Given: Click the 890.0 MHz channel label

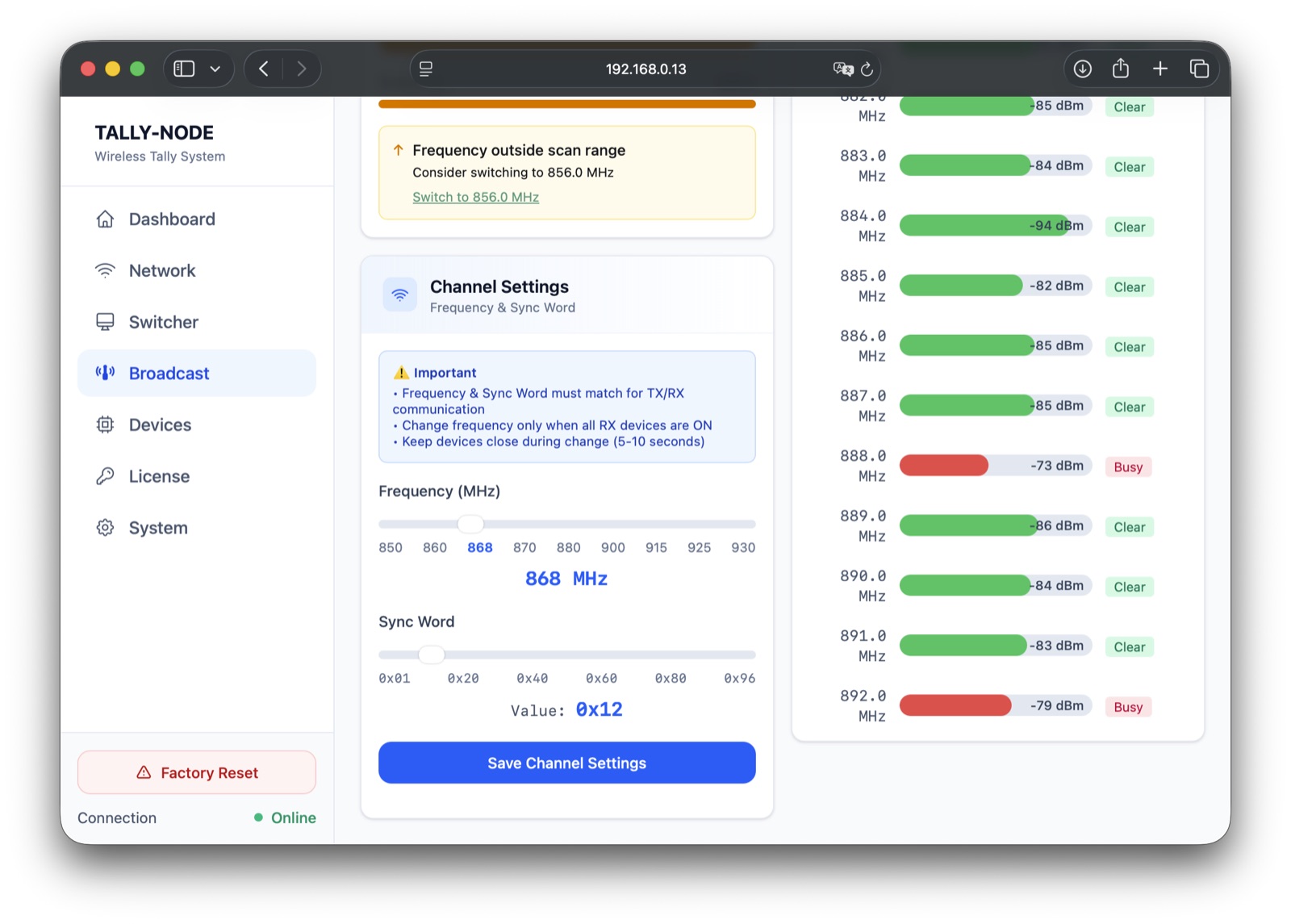Looking at the screenshot, I should 863,586.
